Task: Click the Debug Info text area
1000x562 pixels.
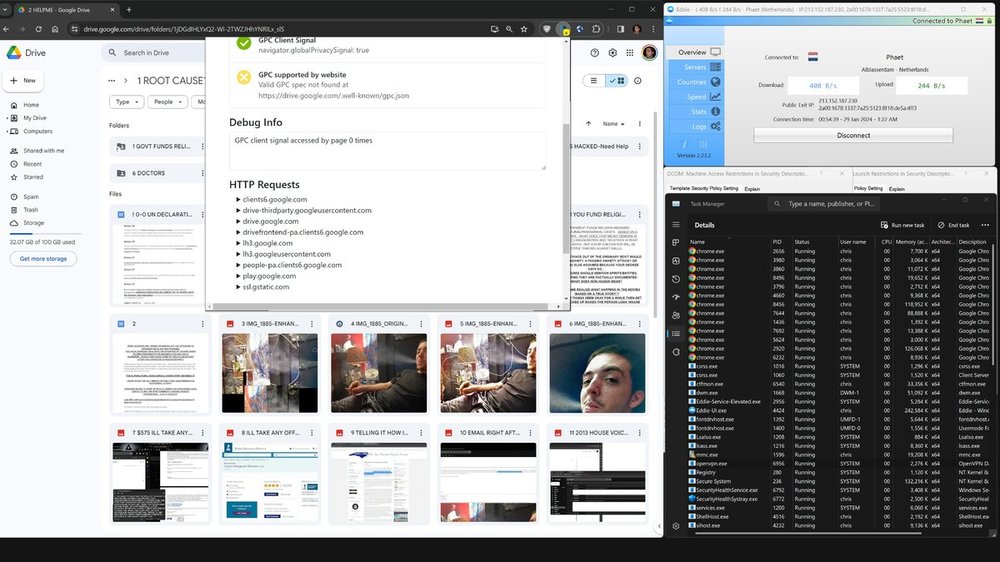Action: (387, 151)
